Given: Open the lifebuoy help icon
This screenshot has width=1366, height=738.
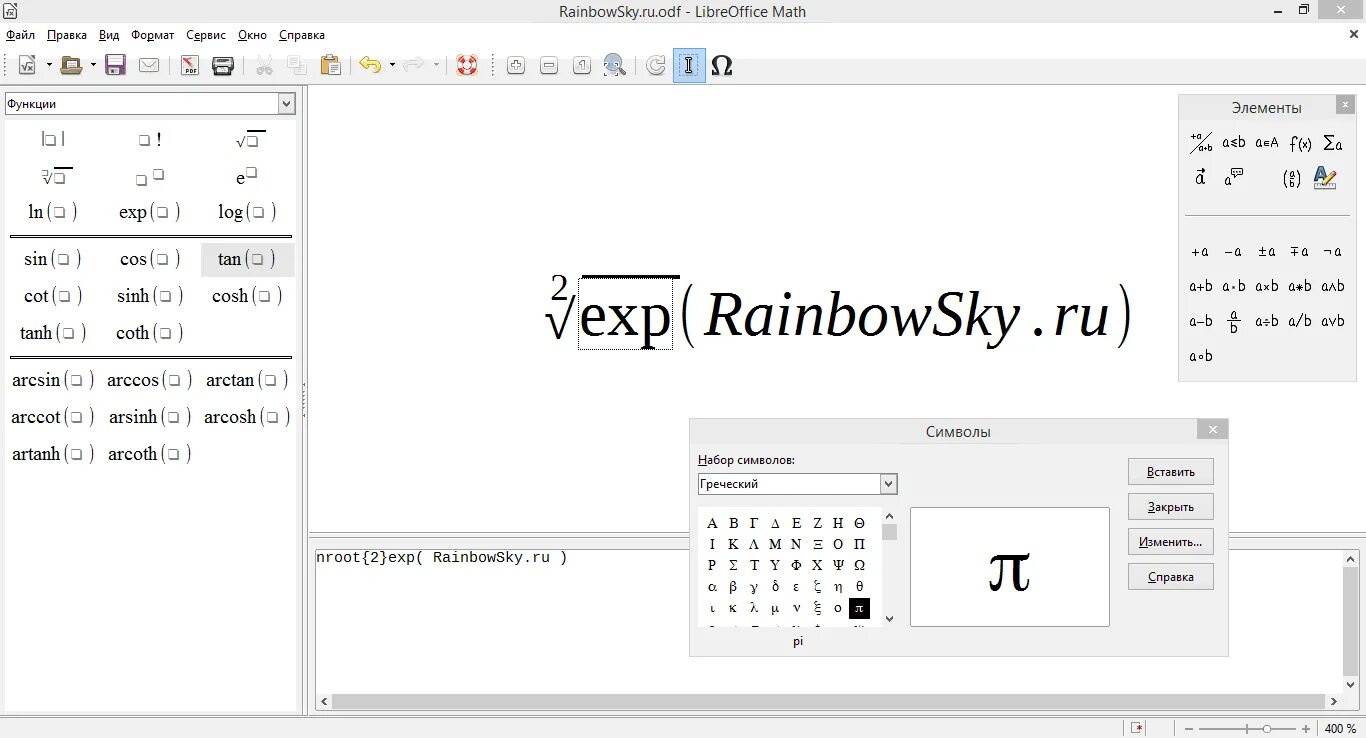Looking at the screenshot, I should tap(466, 66).
